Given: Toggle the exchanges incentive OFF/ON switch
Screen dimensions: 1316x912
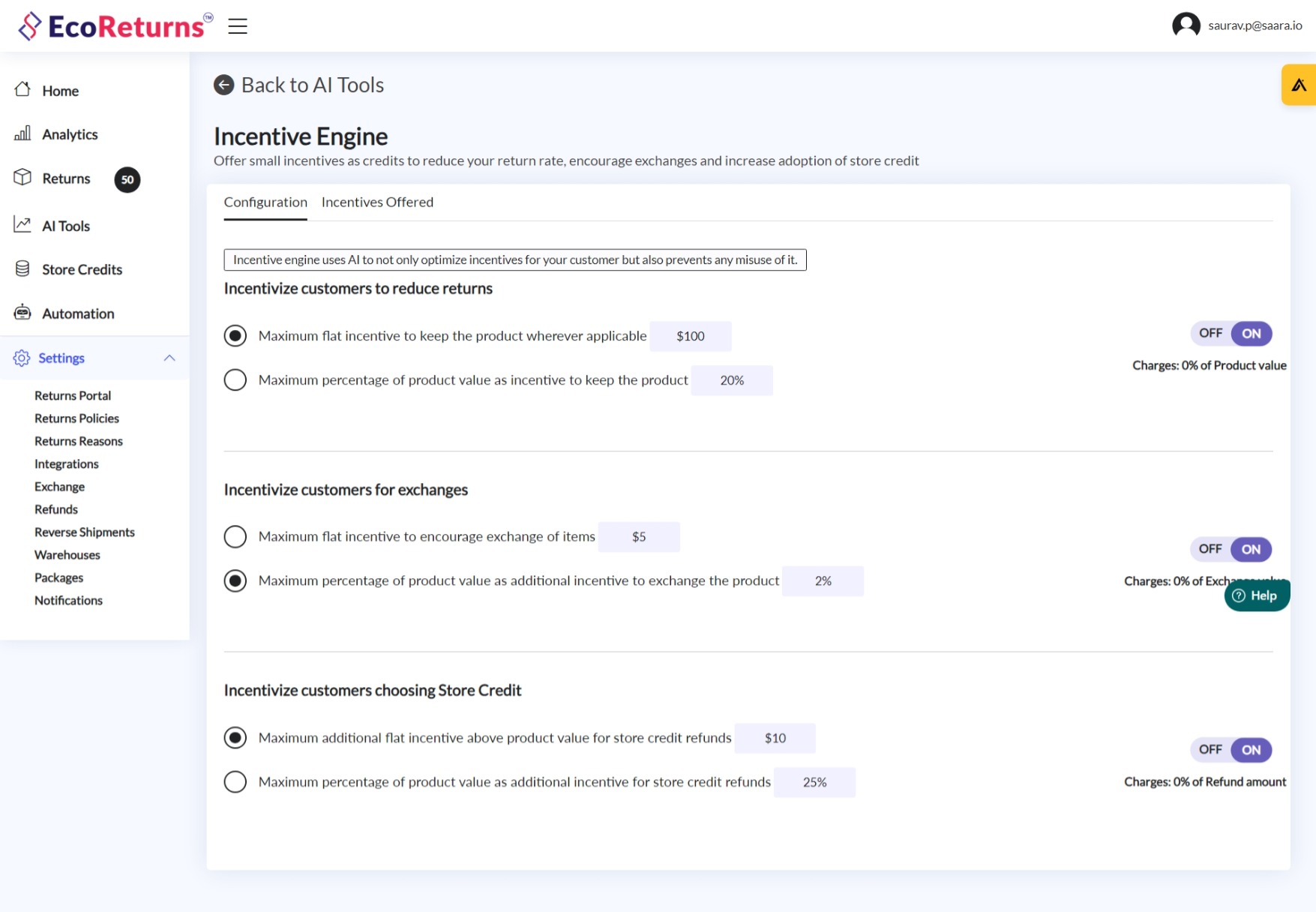Looking at the screenshot, I should coord(1231,549).
